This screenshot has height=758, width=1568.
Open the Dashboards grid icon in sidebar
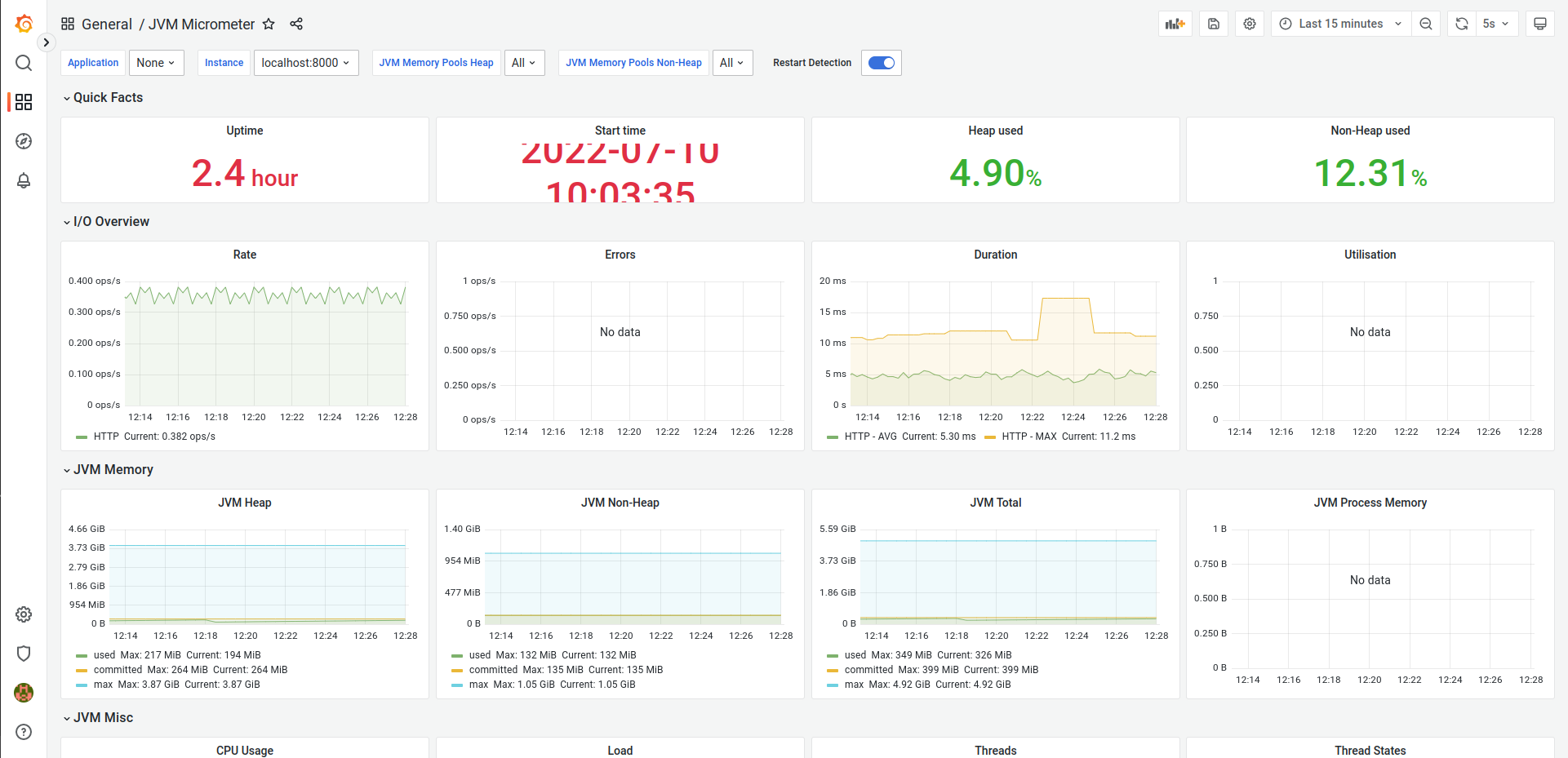(x=24, y=102)
